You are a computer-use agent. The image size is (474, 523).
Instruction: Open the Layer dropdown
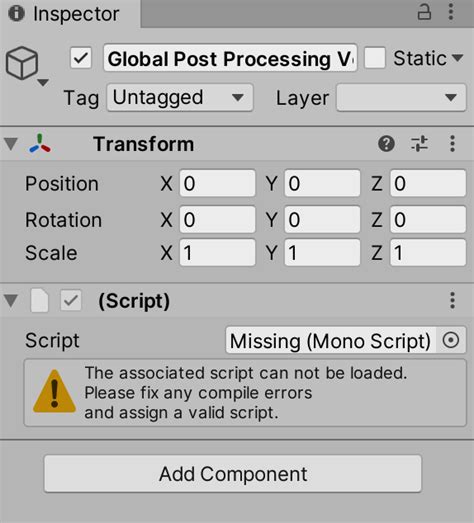(401, 97)
